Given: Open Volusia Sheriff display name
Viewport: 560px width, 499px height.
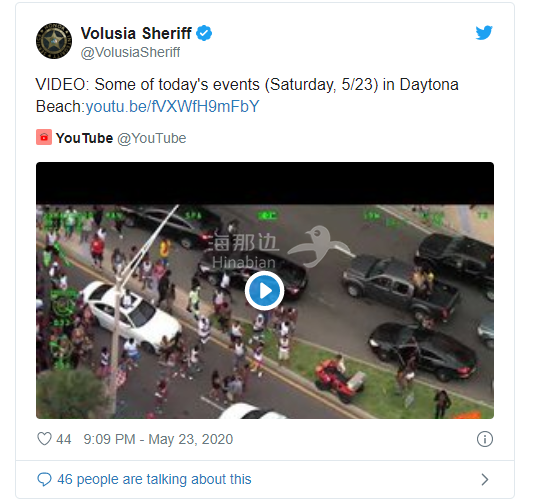Looking at the screenshot, I should click(136, 34).
